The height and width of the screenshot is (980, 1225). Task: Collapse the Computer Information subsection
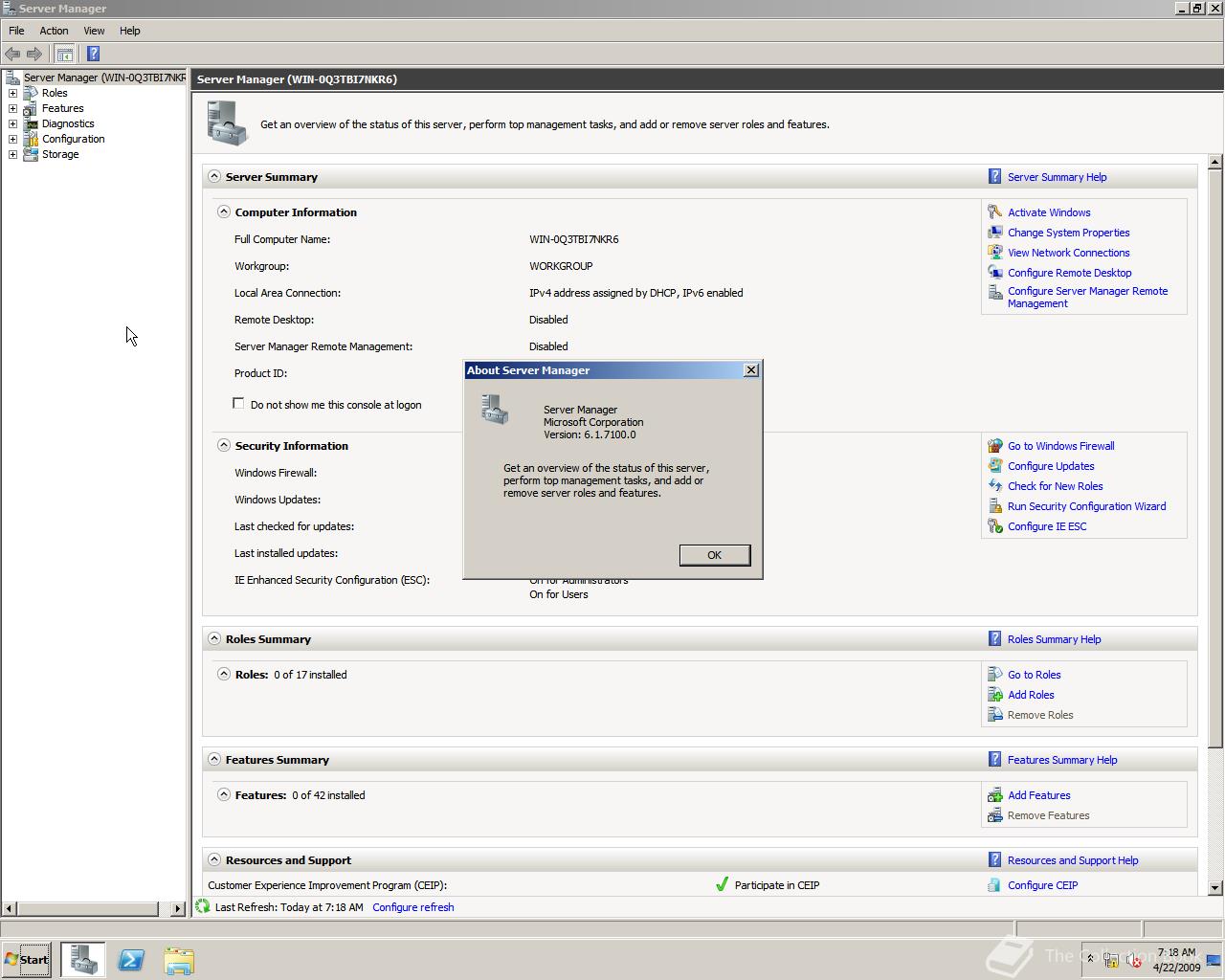(224, 212)
